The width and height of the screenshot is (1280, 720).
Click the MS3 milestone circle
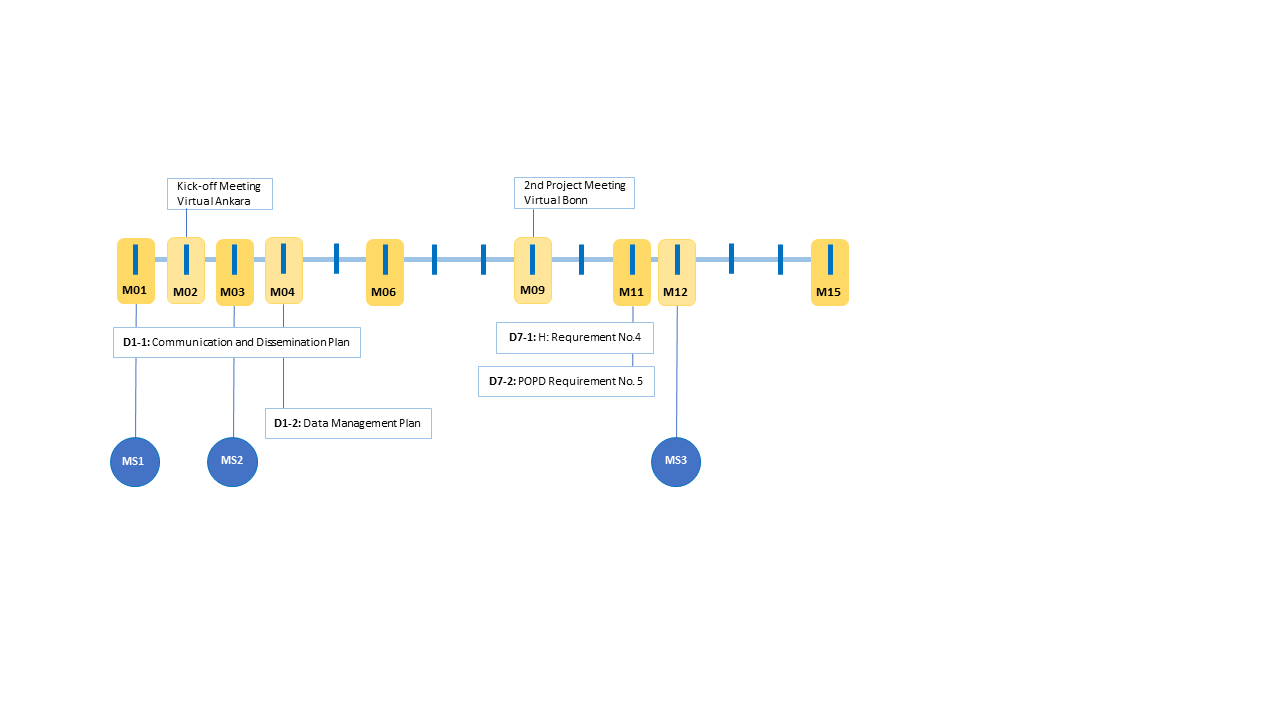pos(676,461)
